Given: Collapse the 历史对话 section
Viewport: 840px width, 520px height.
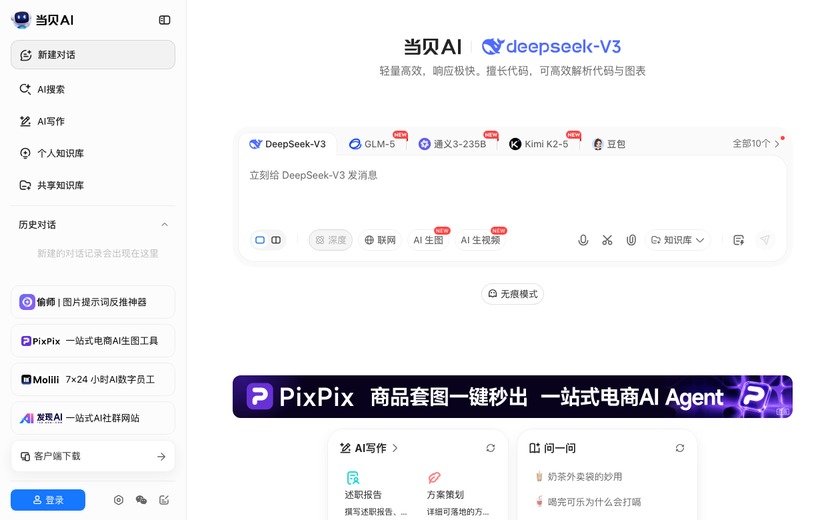Looking at the screenshot, I should [164, 225].
